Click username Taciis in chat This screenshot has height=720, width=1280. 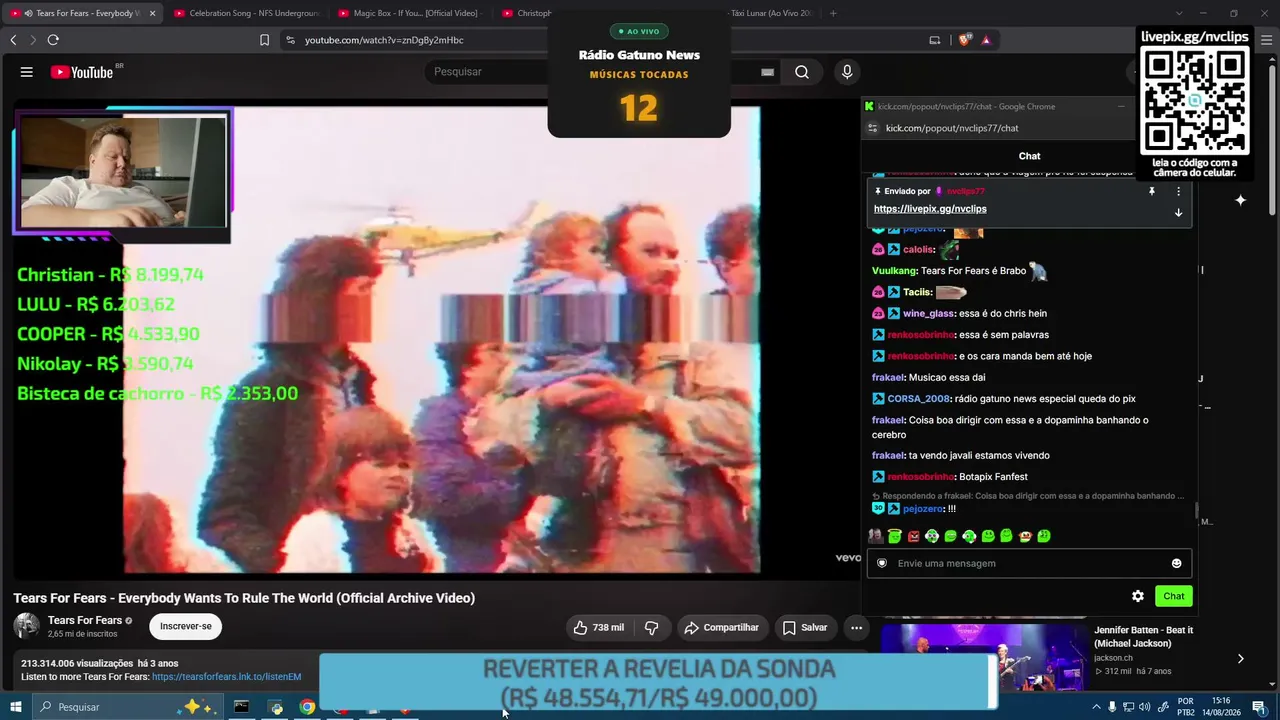pos(917,293)
